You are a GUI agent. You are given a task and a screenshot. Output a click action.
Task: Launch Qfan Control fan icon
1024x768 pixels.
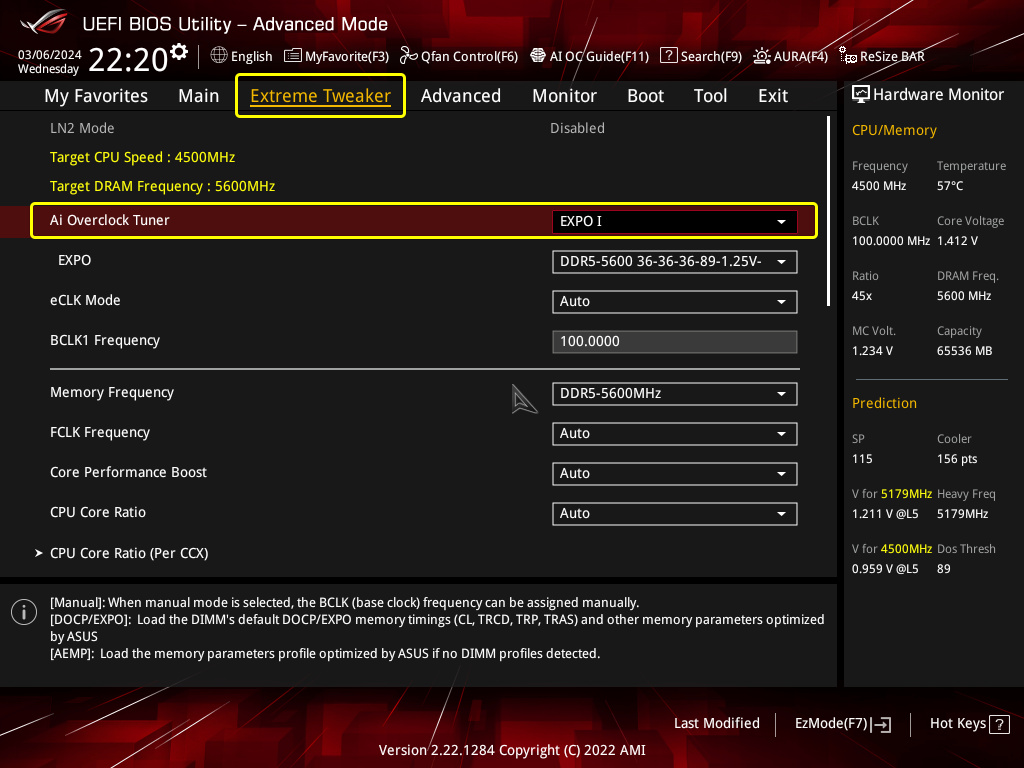point(409,56)
